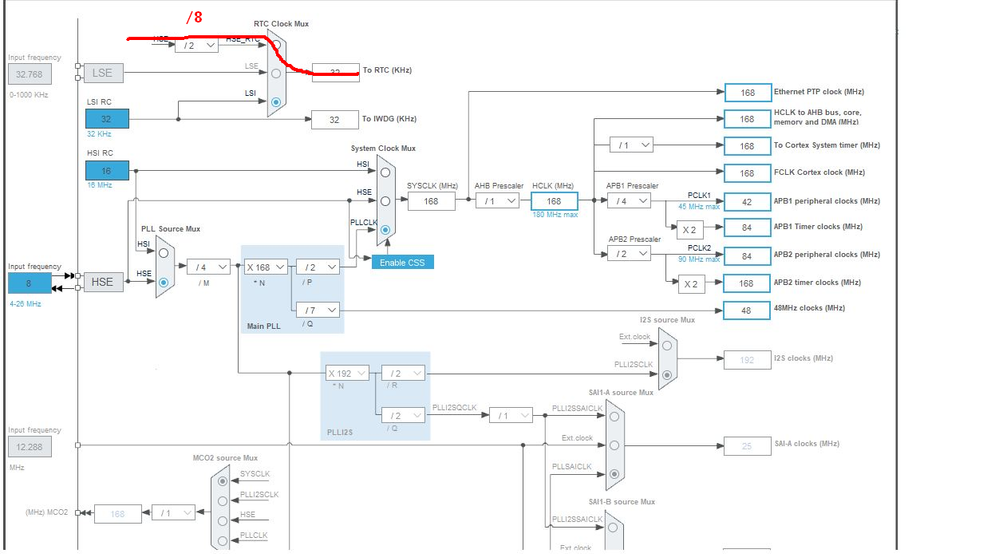This screenshot has height=554, width=999.
Task: Click the APB1 peripheral clocks value box
Action: [747, 202]
